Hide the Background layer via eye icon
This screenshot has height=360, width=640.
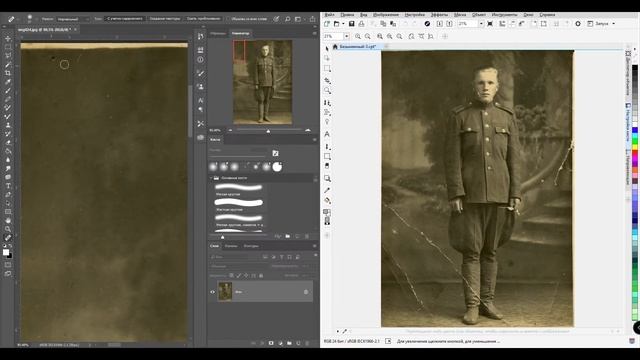tap(212, 292)
